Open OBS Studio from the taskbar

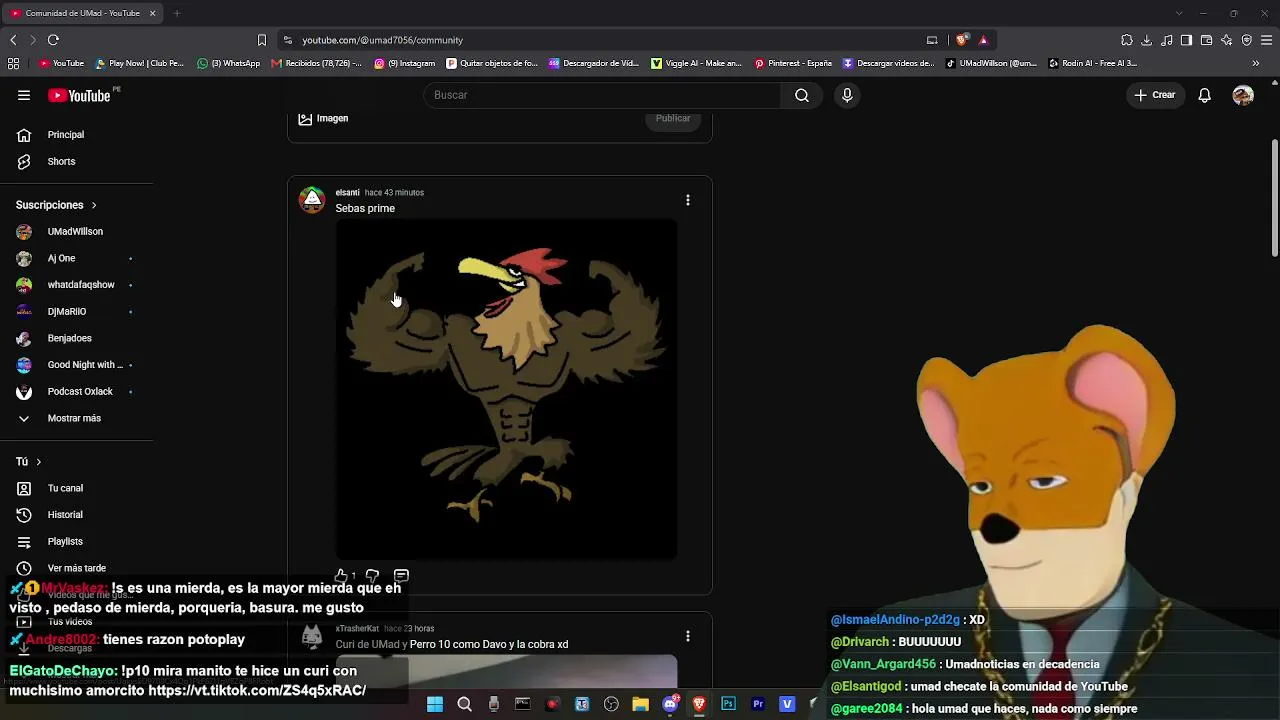pyautogui.click(x=611, y=704)
